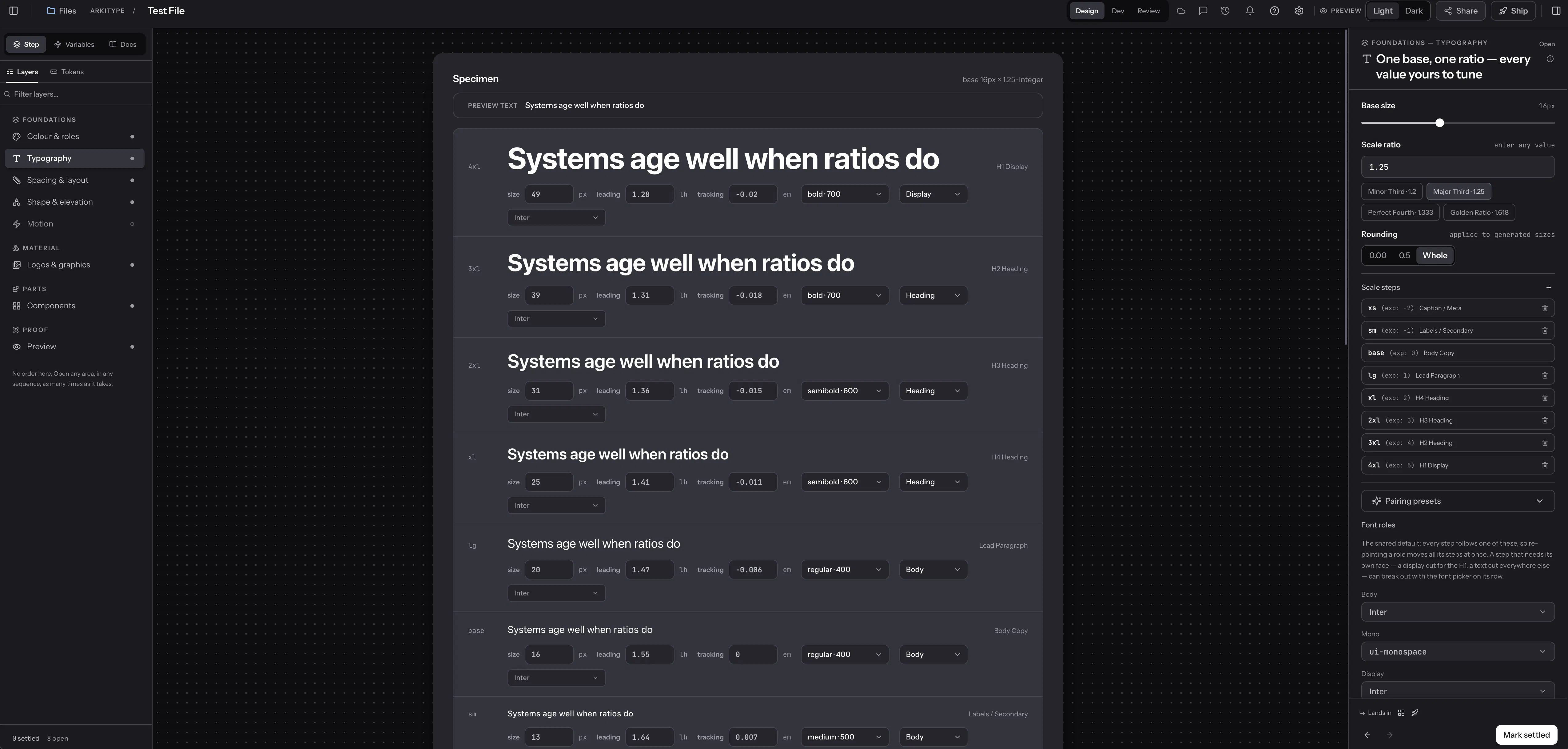Click the Base size slider handle
The height and width of the screenshot is (749, 1568).
coord(1439,123)
